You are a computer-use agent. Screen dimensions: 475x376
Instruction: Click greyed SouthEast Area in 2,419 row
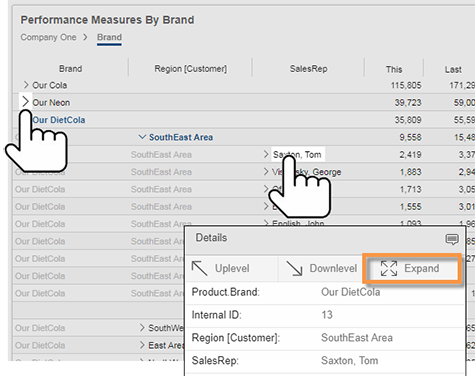click(161, 155)
